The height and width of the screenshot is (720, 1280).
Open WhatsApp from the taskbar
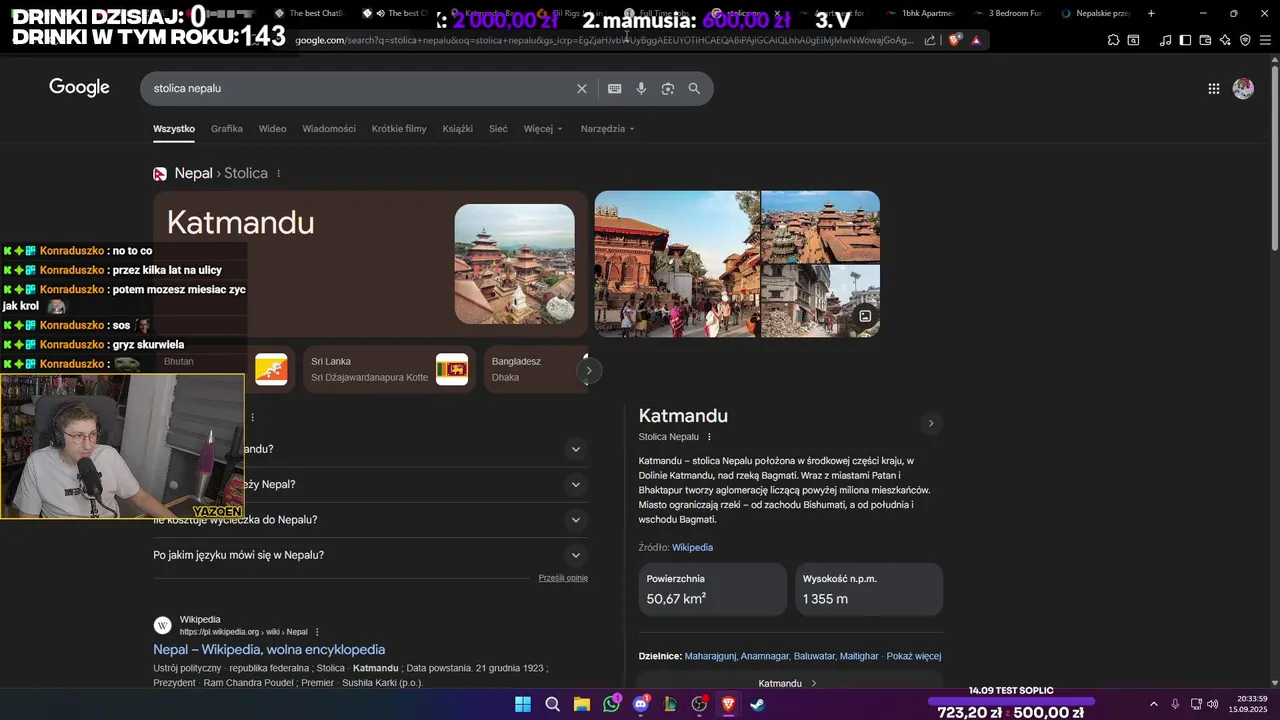coord(611,704)
